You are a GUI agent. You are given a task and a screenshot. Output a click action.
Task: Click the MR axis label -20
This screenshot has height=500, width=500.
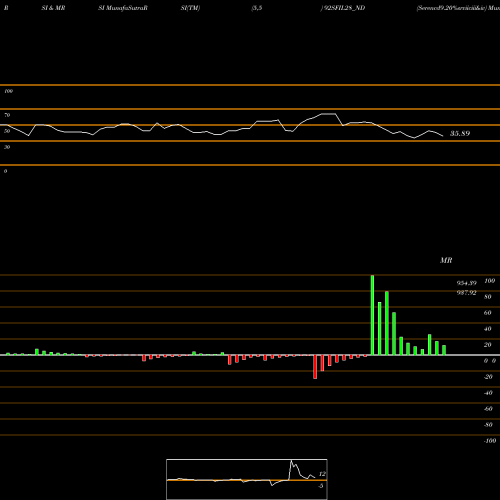(488, 377)
